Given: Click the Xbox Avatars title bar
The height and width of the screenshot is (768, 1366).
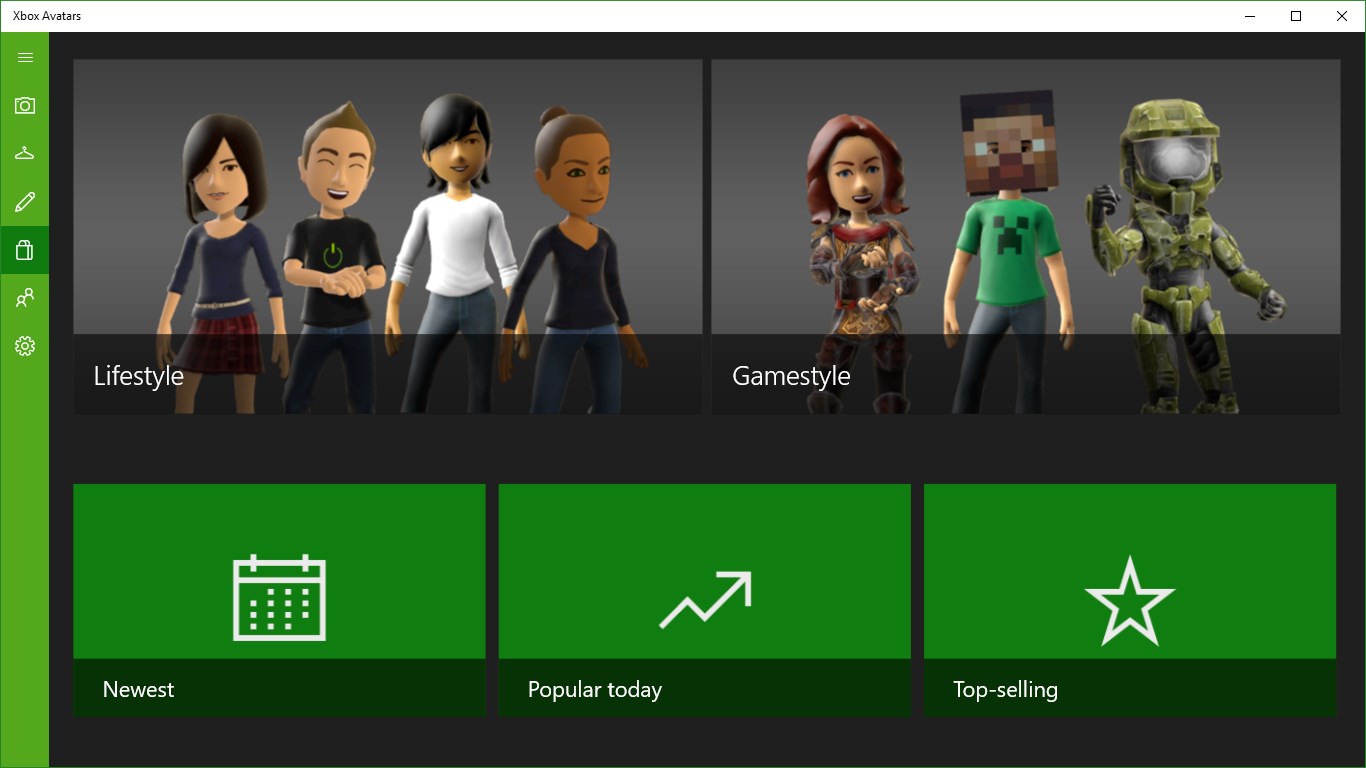Looking at the screenshot, I should [48, 15].
